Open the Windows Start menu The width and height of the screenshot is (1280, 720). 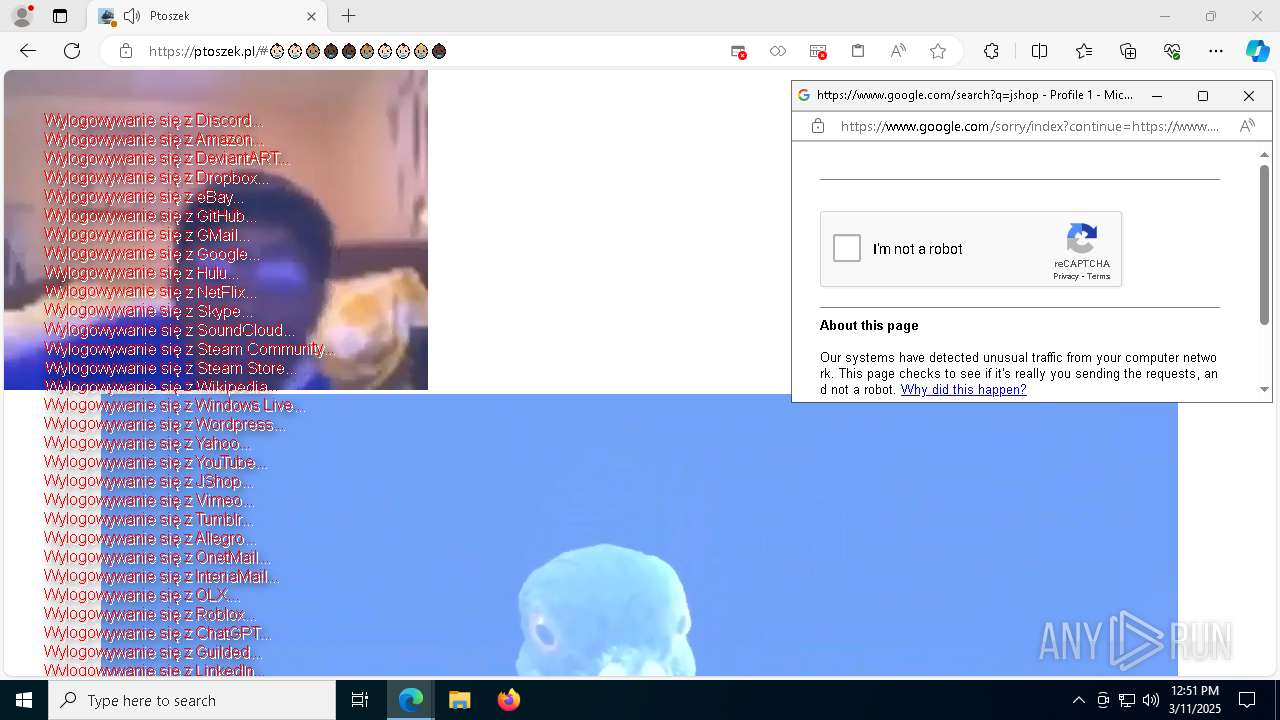[24, 700]
